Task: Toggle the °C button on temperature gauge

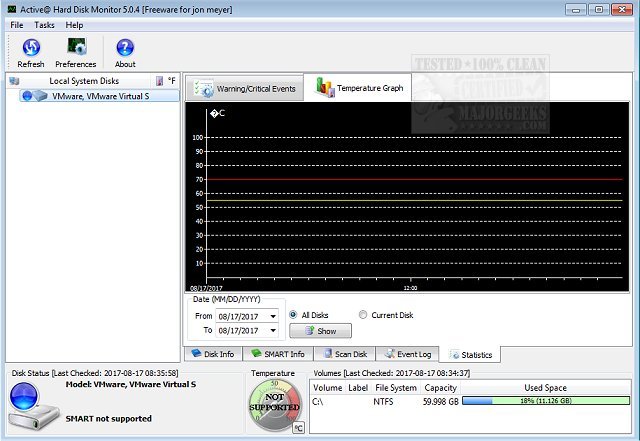Action: [298, 428]
